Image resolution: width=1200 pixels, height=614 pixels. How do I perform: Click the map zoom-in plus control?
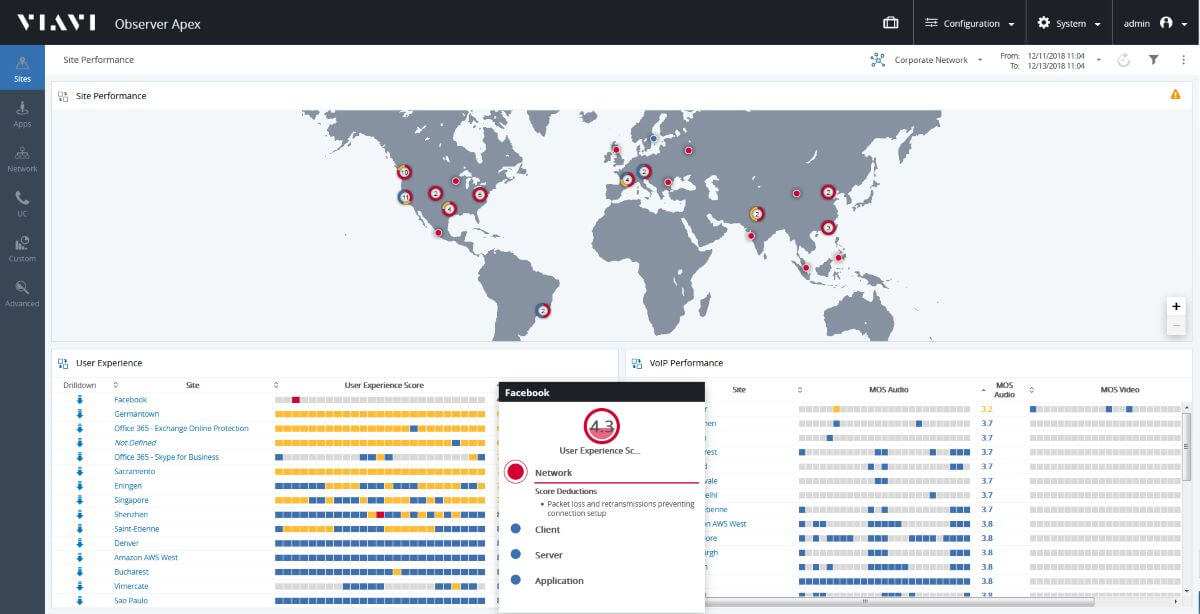coord(1176,306)
